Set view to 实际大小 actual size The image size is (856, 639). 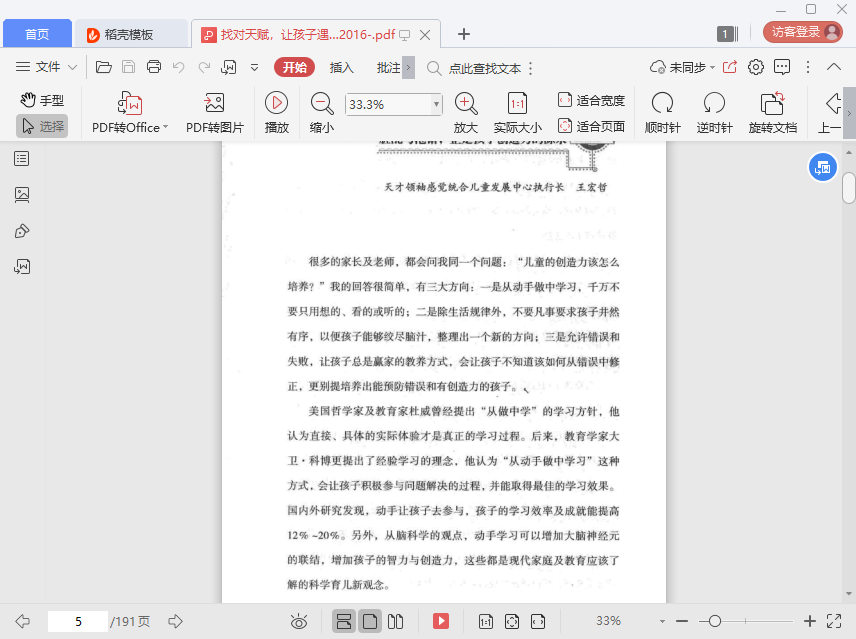point(518,113)
